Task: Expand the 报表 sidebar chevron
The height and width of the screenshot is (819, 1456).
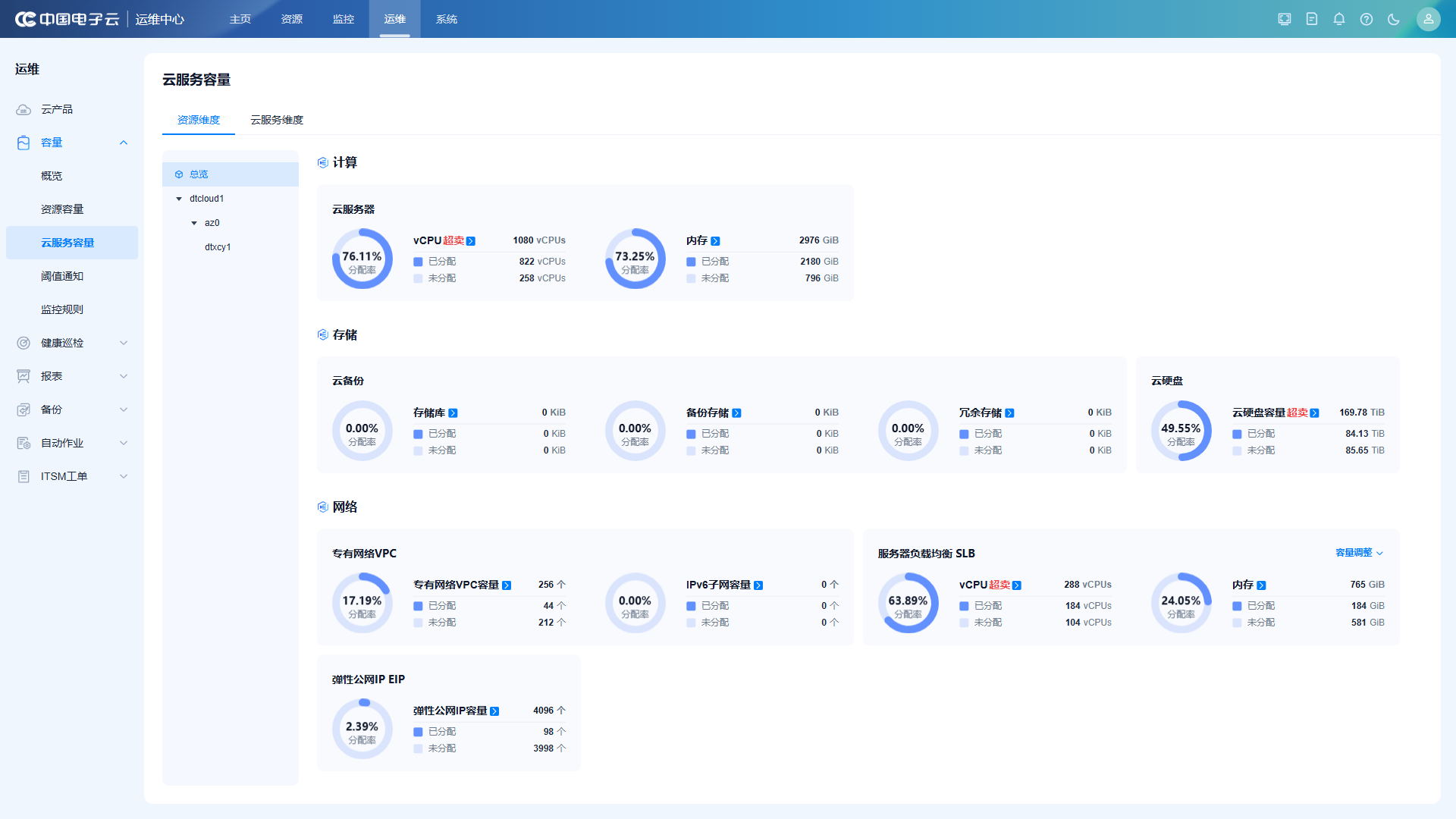Action: pyautogui.click(x=124, y=376)
